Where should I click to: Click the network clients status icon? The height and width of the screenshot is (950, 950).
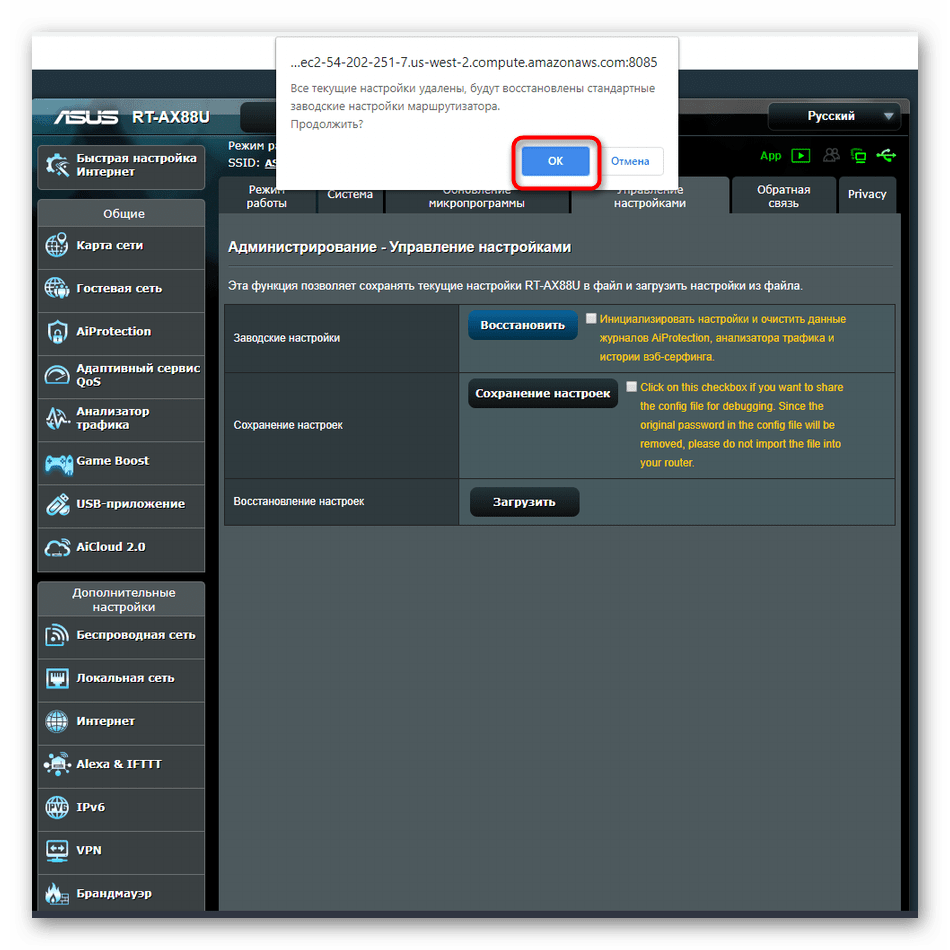coord(859,156)
